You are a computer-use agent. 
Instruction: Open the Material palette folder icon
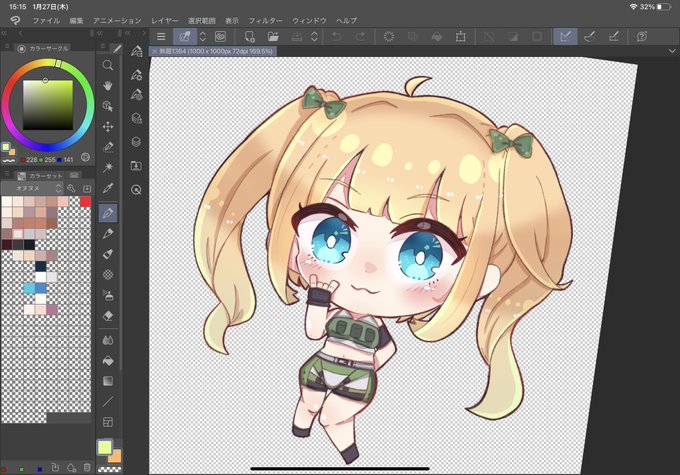coord(137,166)
